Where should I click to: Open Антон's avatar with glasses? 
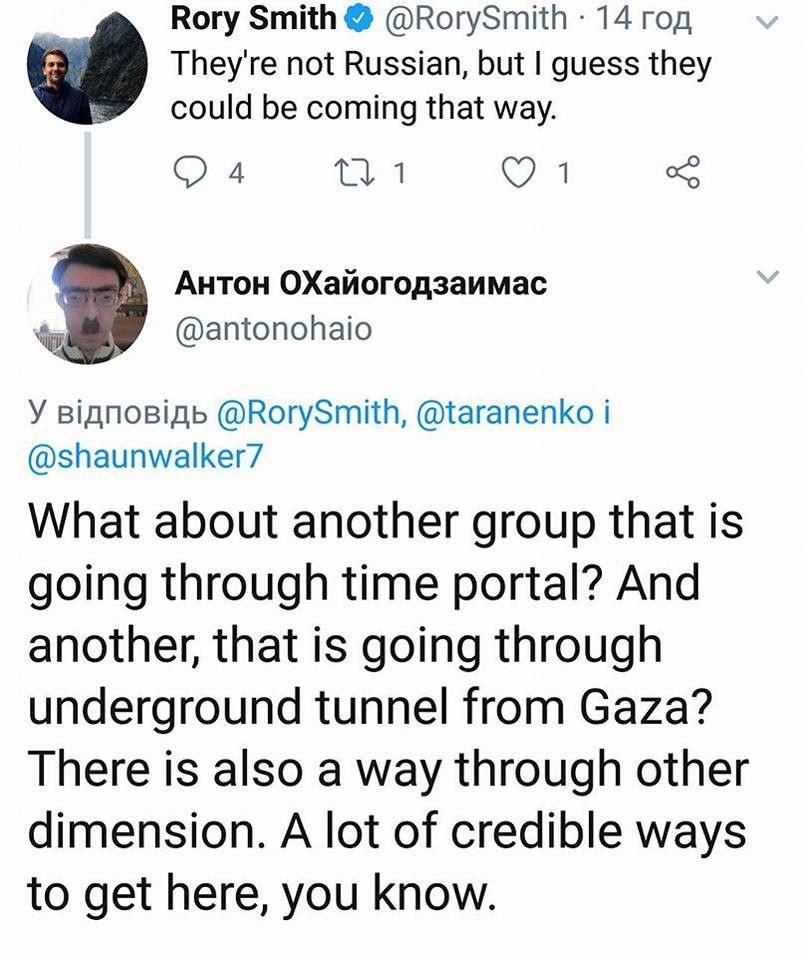(x=88, y=303)
